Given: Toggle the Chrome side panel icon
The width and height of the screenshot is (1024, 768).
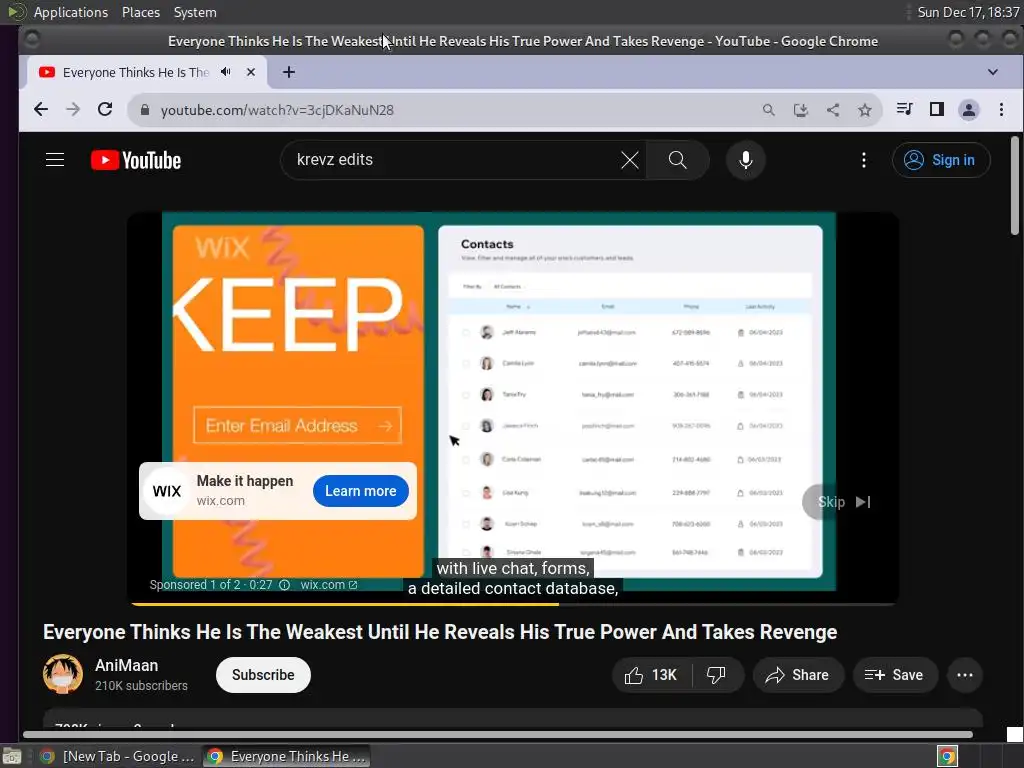Looking at the screenshot, I should coord(936,109).
